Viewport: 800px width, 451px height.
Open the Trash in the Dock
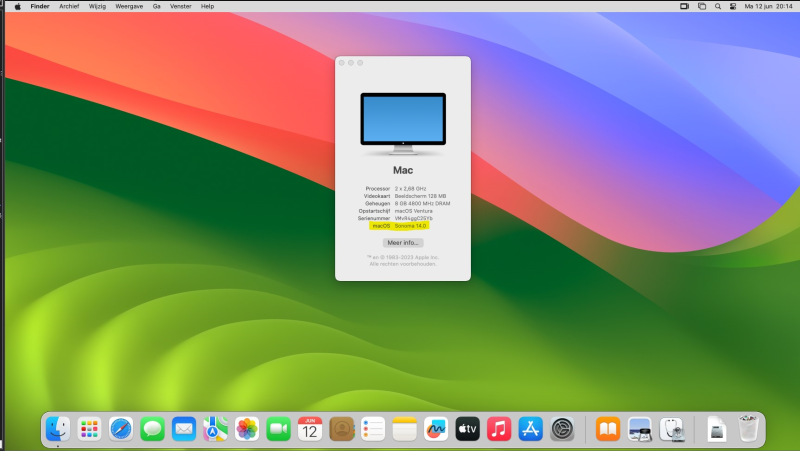pos(748,429)
